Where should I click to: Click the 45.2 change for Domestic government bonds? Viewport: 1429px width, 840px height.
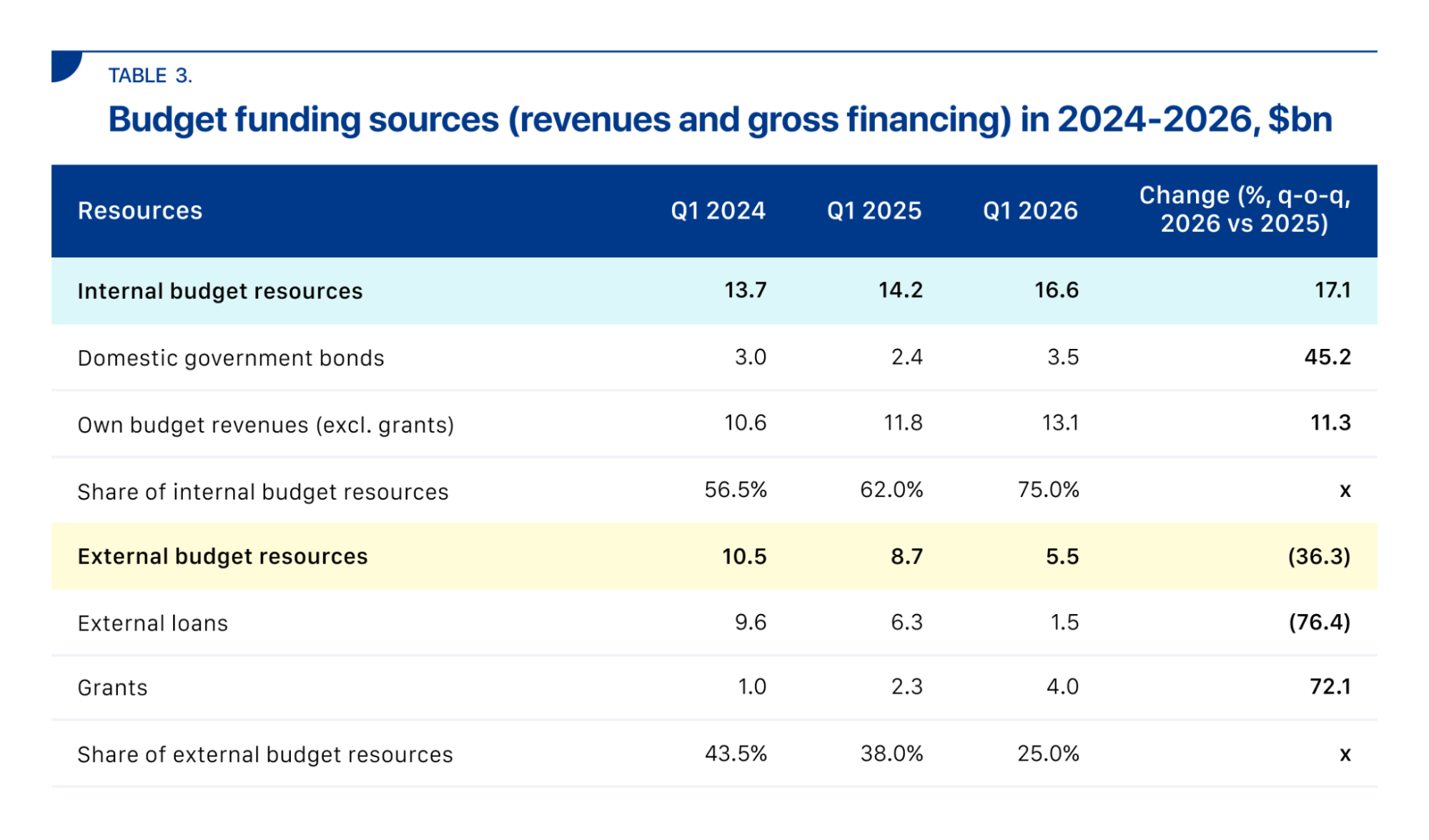pos(1327,357)
